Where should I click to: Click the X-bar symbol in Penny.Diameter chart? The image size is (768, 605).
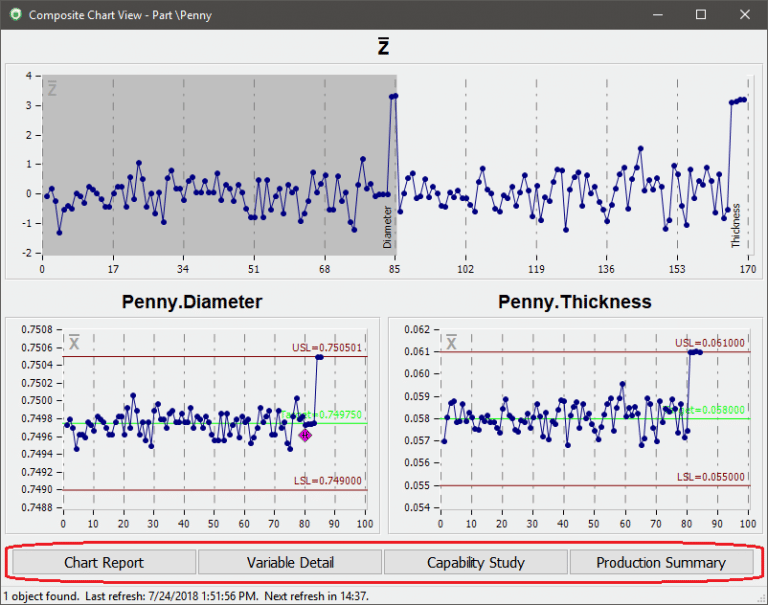point(73,343)
